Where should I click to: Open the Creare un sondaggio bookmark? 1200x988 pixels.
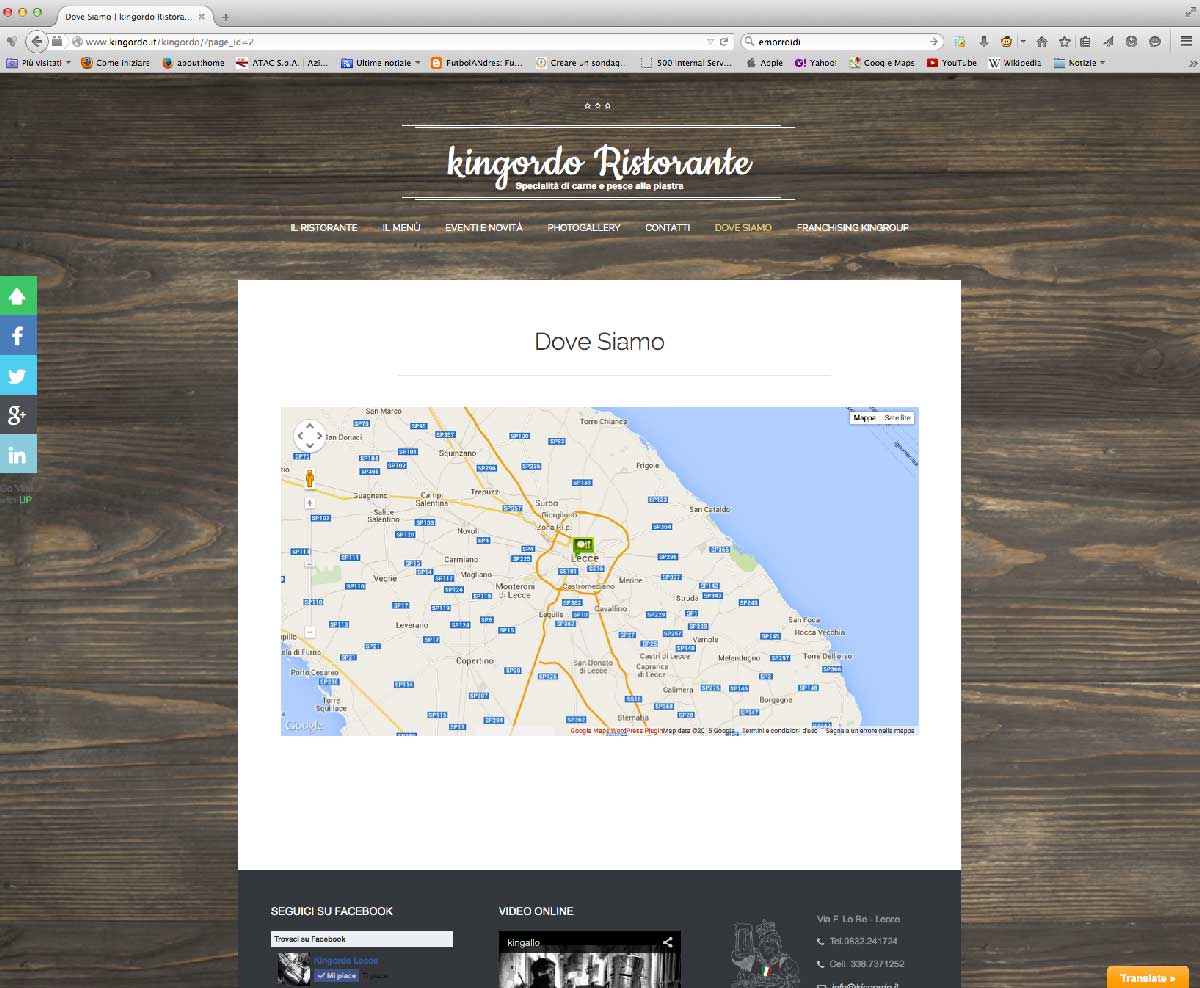[x=580, y=62]
